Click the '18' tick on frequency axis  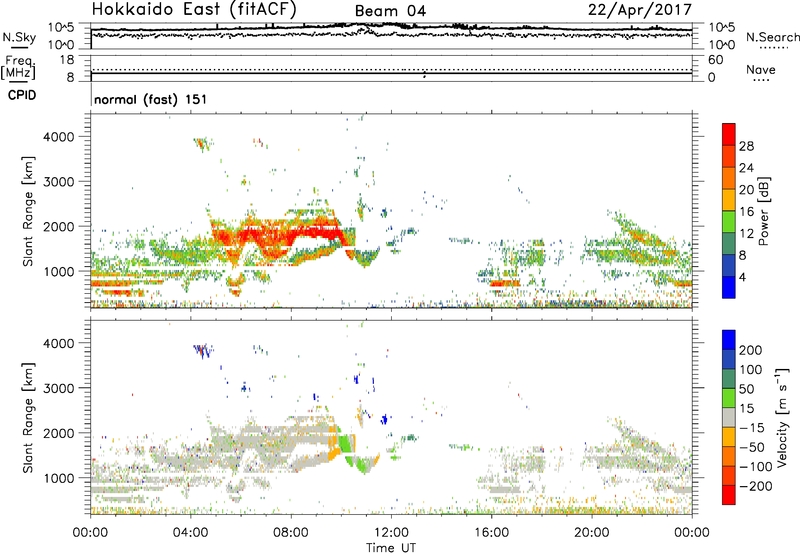pos(67,60)
